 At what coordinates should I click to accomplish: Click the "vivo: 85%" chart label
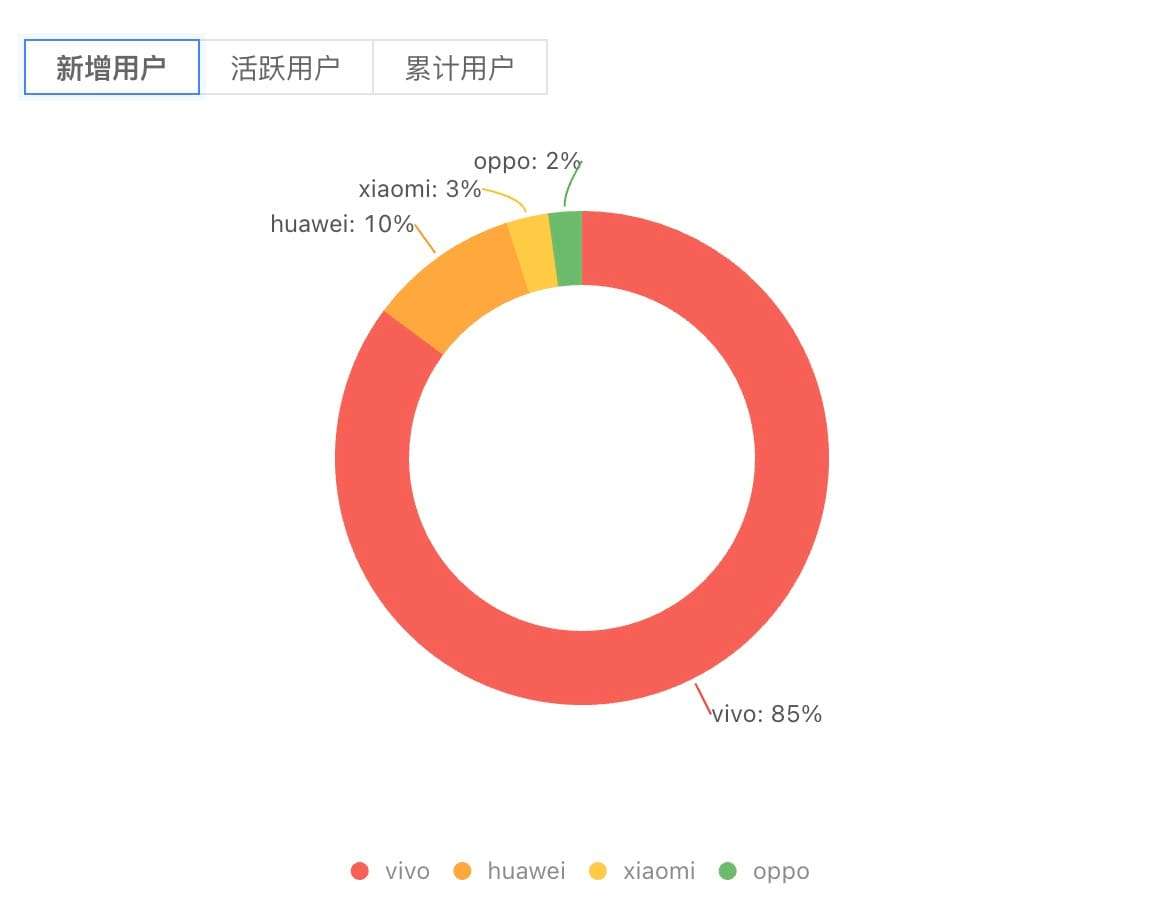coord(767,714)
